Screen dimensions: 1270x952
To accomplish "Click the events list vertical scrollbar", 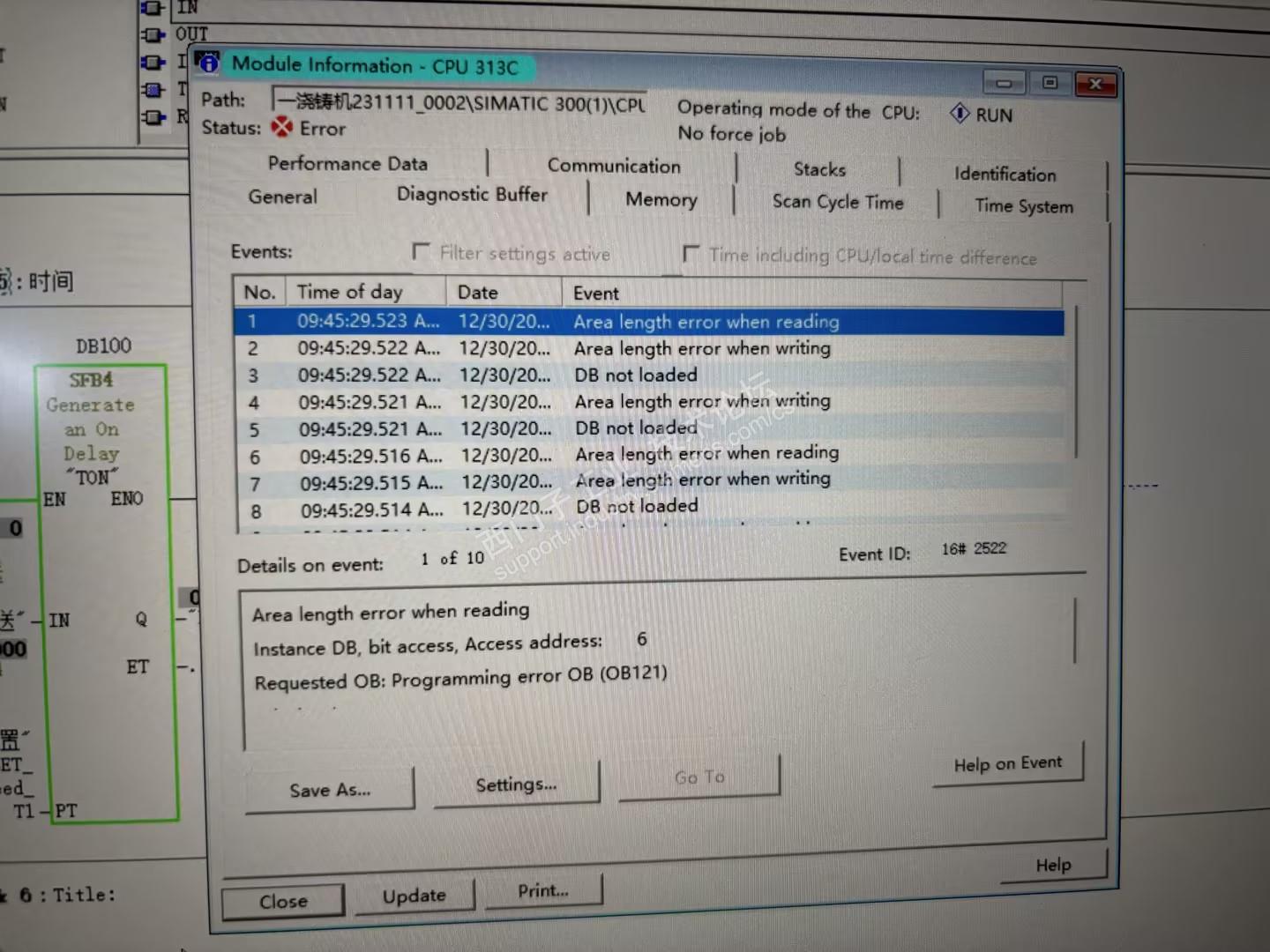I will pos(1077,383).
